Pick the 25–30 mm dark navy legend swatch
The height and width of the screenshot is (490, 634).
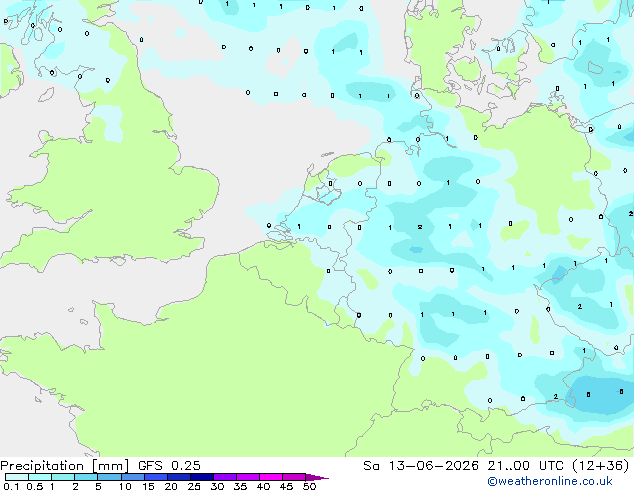click(x=202, y=477)
